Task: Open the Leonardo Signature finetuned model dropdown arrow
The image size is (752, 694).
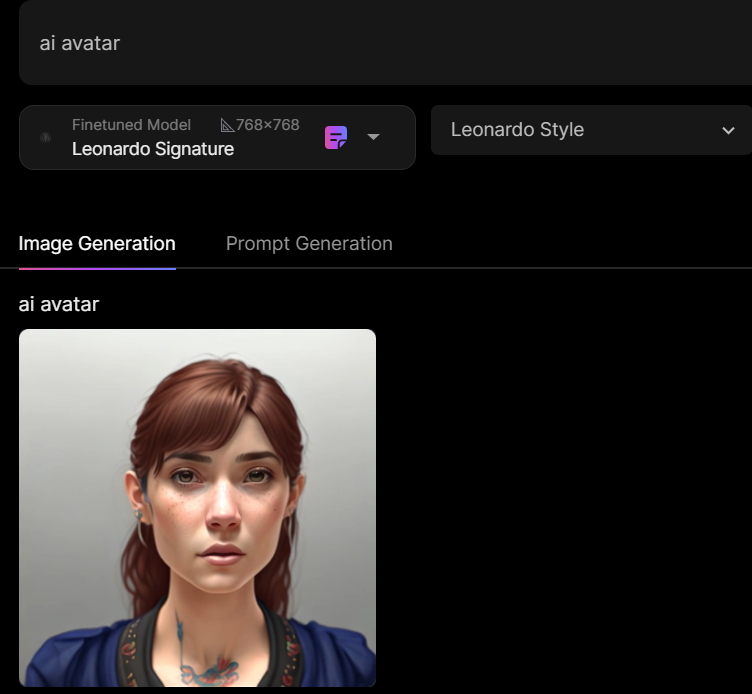Action: pyautogui.click(x=373, y=137)
